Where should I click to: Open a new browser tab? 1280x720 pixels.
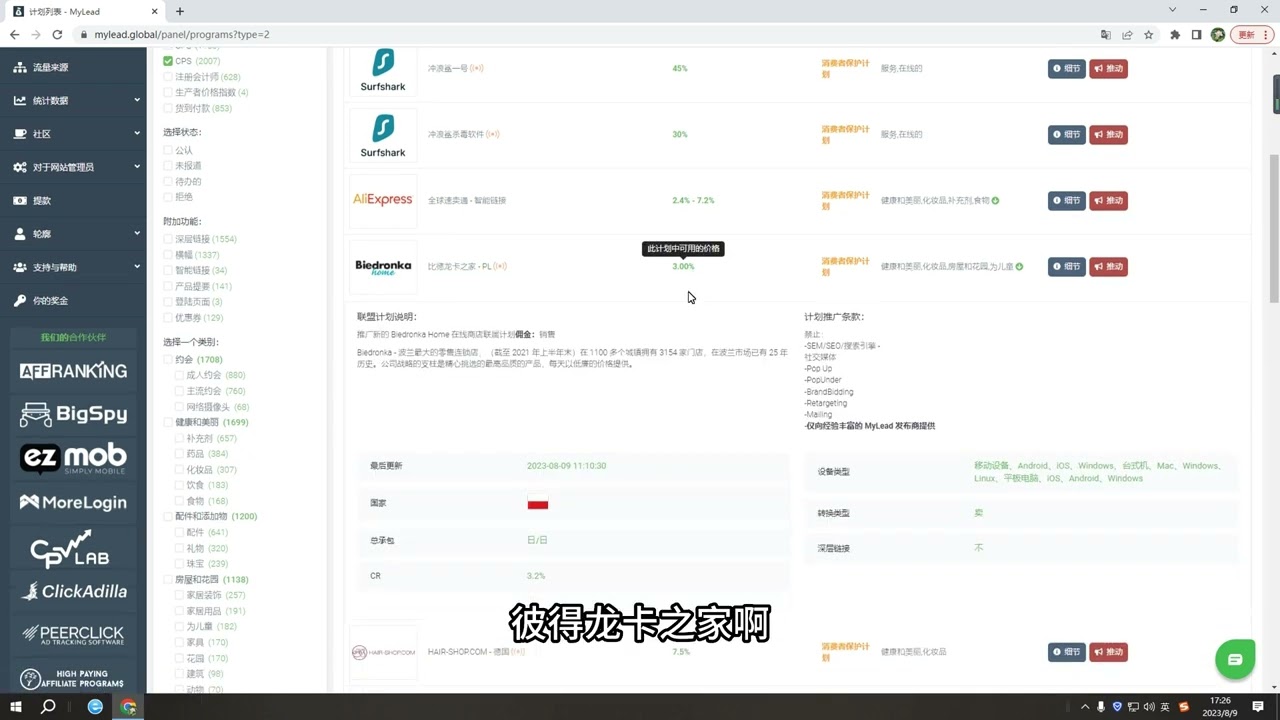180,11
